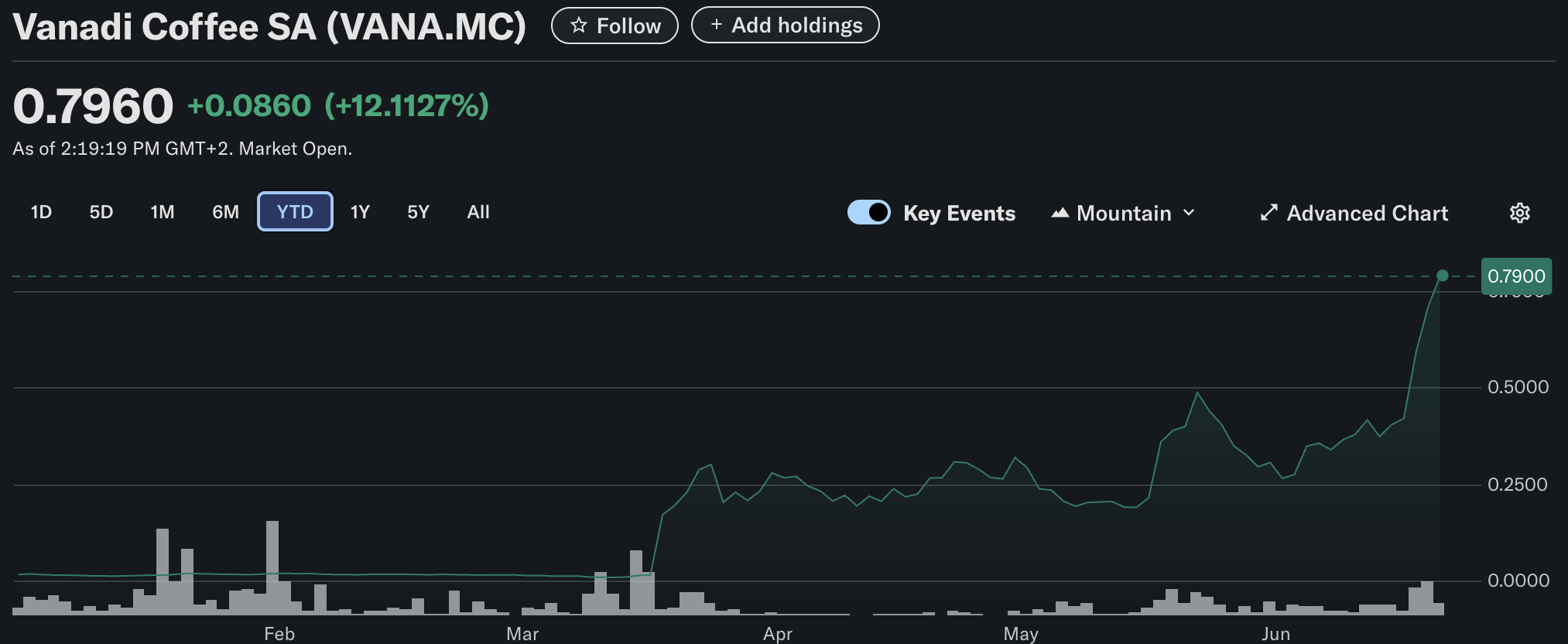The width and height of the screenshot is (1568, 644).
Task: Click the green endpoint dot on the price line
Action: click(x=1443, y=276)
